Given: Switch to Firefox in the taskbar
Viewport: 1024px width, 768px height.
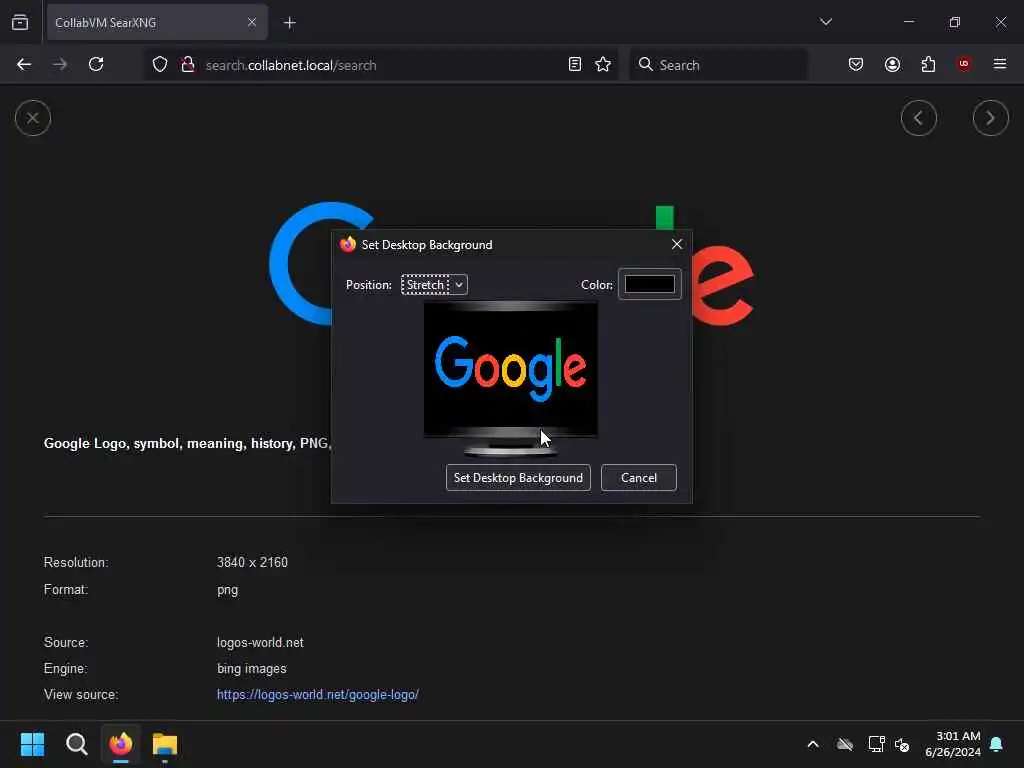Looking at the screenshot, I should (x=121, y=744).
